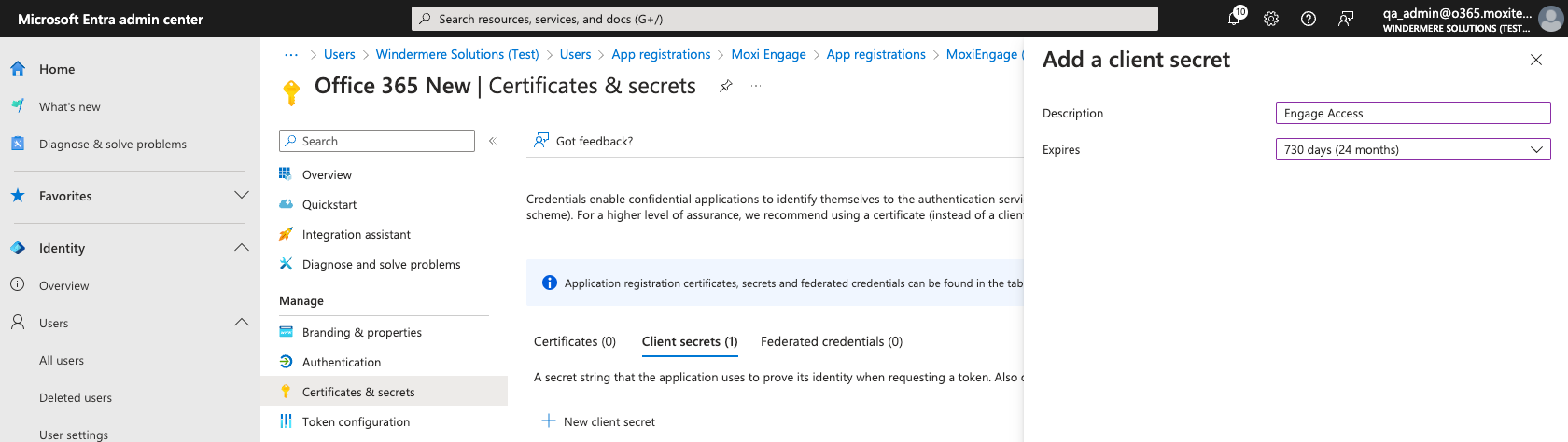Image resolution: width=1568 pixels, height=442 pixels.
Task: Open Quickstart in app menu
Action: pyautogui.click(x=329, y=204)
